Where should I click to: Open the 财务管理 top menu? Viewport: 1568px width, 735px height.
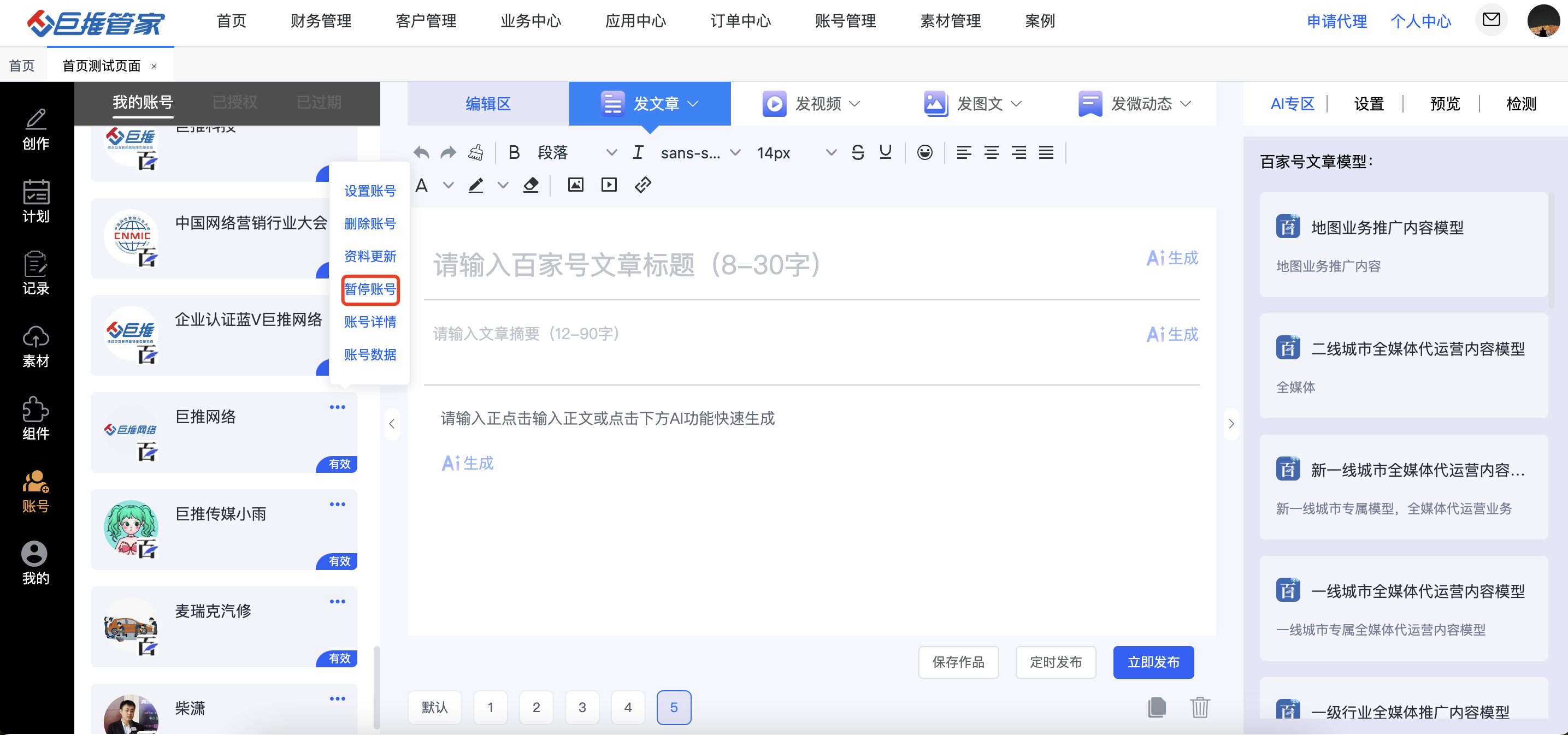(321, 21)
